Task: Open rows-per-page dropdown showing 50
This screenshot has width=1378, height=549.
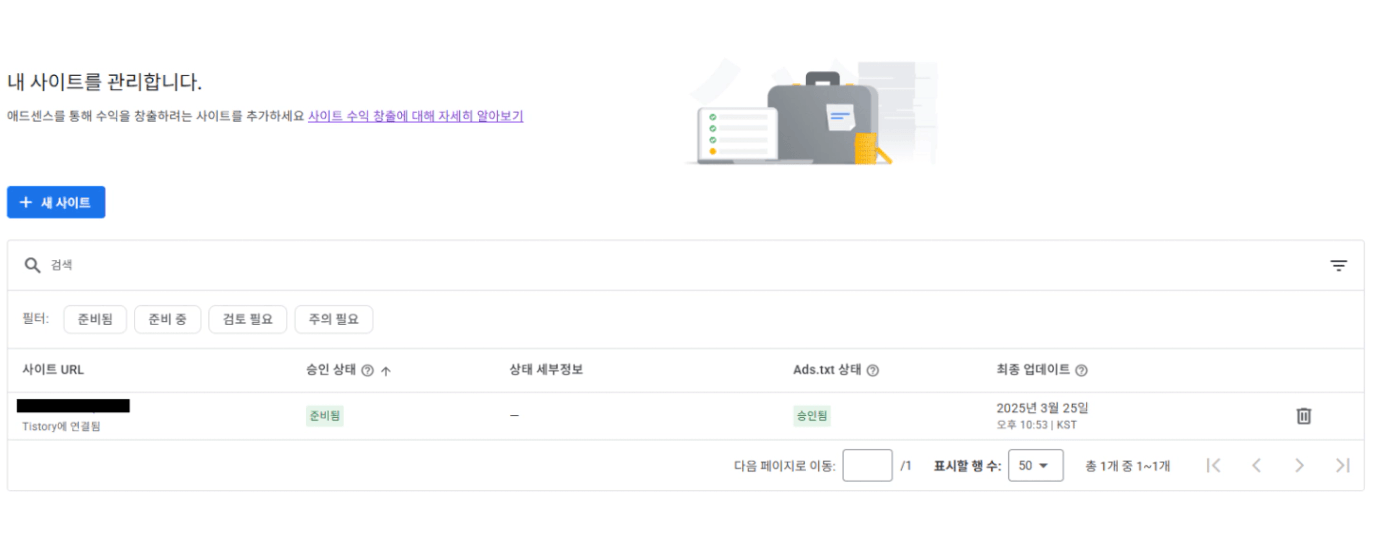Action: [1035, 465]
